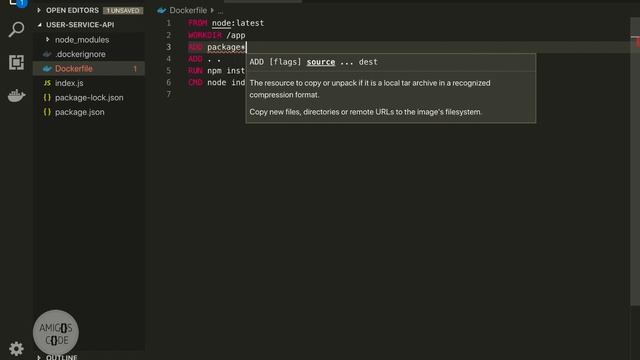
Task: Click the Dockerfile problem count badge
Action: point(135,69)
